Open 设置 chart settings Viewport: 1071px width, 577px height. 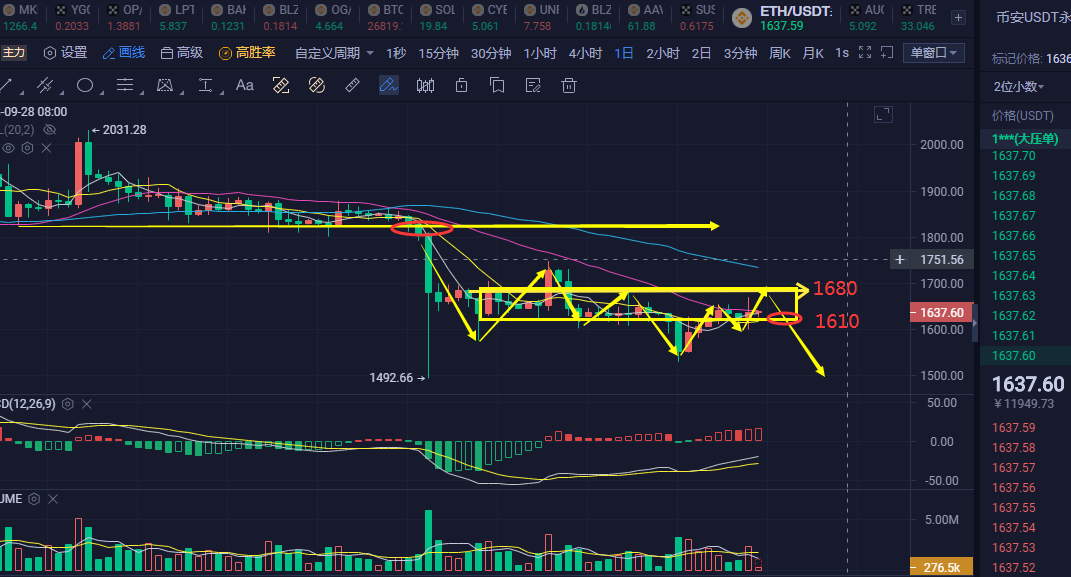(66, 53)
